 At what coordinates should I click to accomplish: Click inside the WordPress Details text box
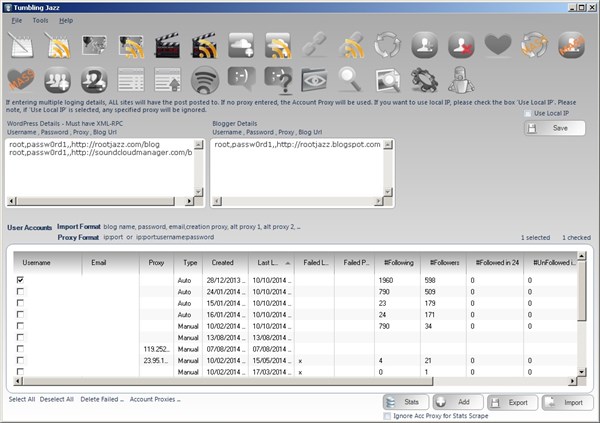(100, 168)
